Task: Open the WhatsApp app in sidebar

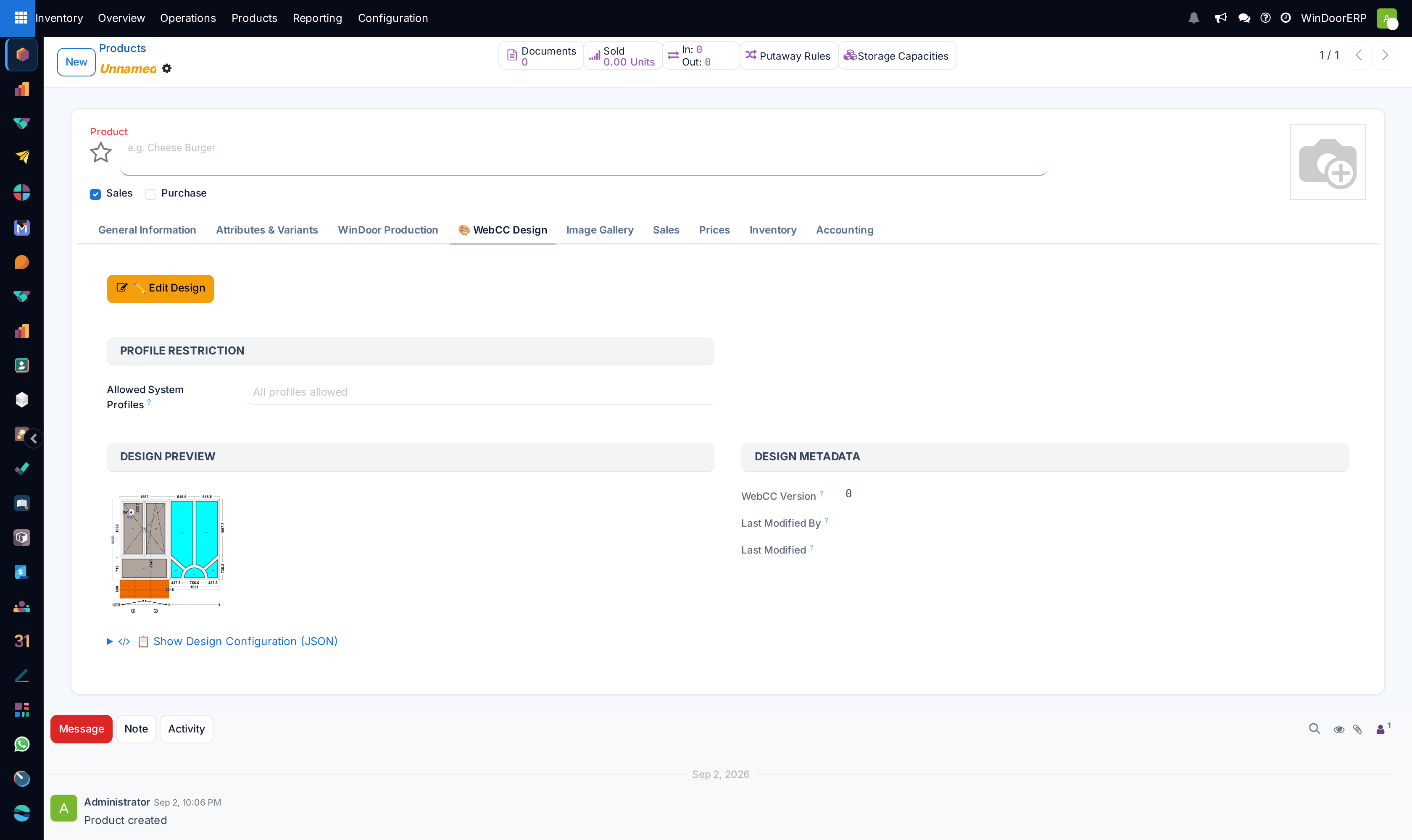Action: [x=21, y=744]
